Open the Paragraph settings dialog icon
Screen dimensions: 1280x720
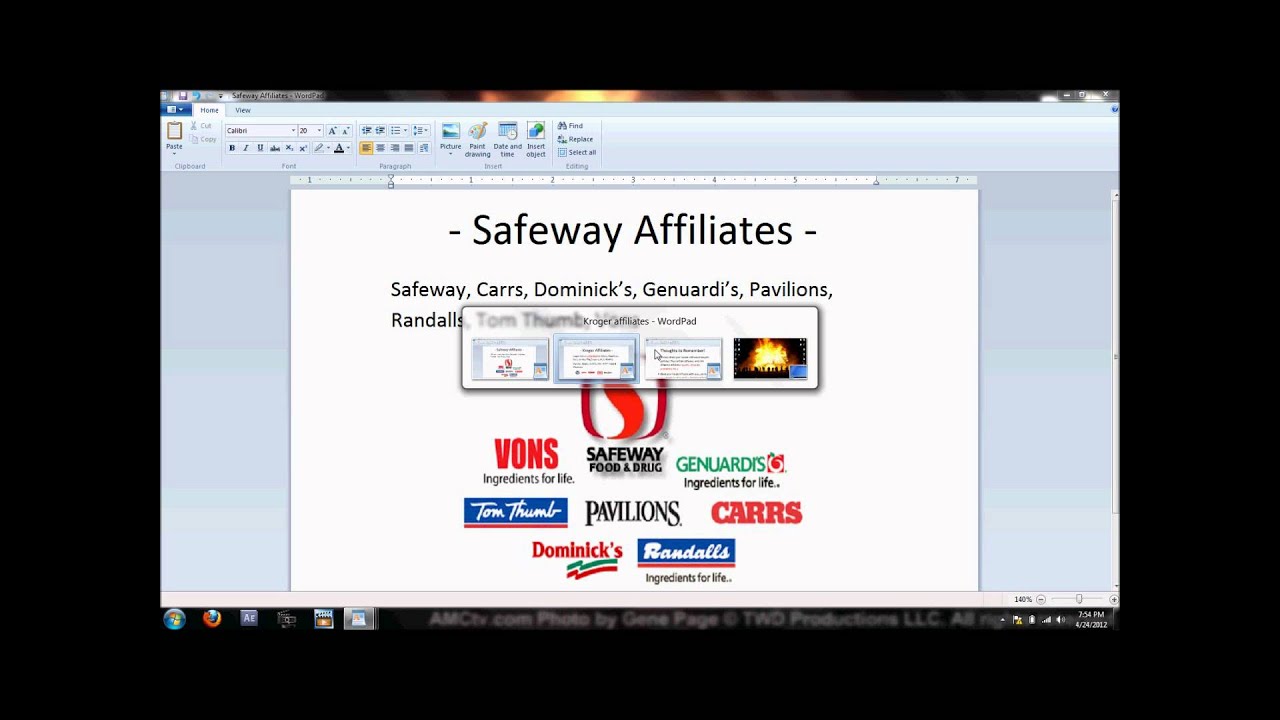pyautogui.click(x=424, y=148)
